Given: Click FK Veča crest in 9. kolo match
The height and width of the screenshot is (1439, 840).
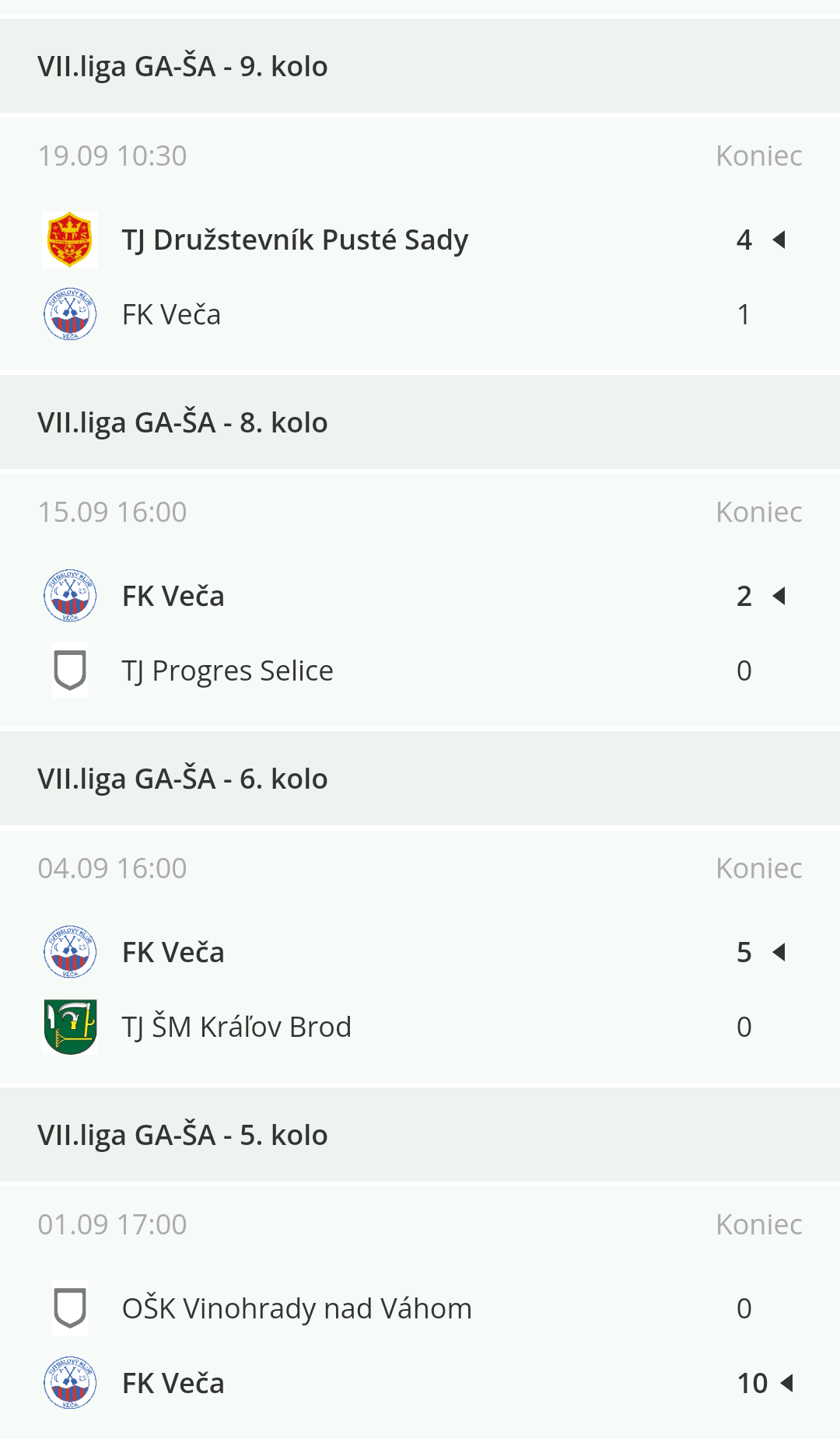Looking at the screenshot, I should click(70, 314).
